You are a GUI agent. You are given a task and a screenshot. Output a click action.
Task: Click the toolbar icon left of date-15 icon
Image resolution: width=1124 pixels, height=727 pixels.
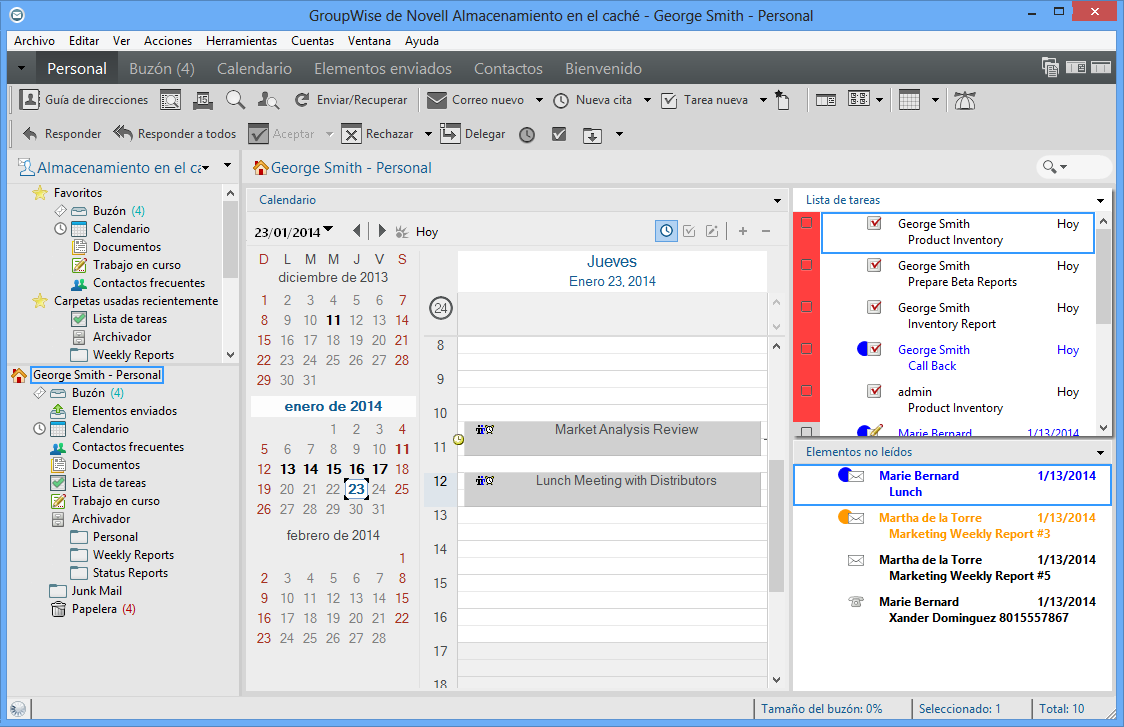[x=171, y=100]
